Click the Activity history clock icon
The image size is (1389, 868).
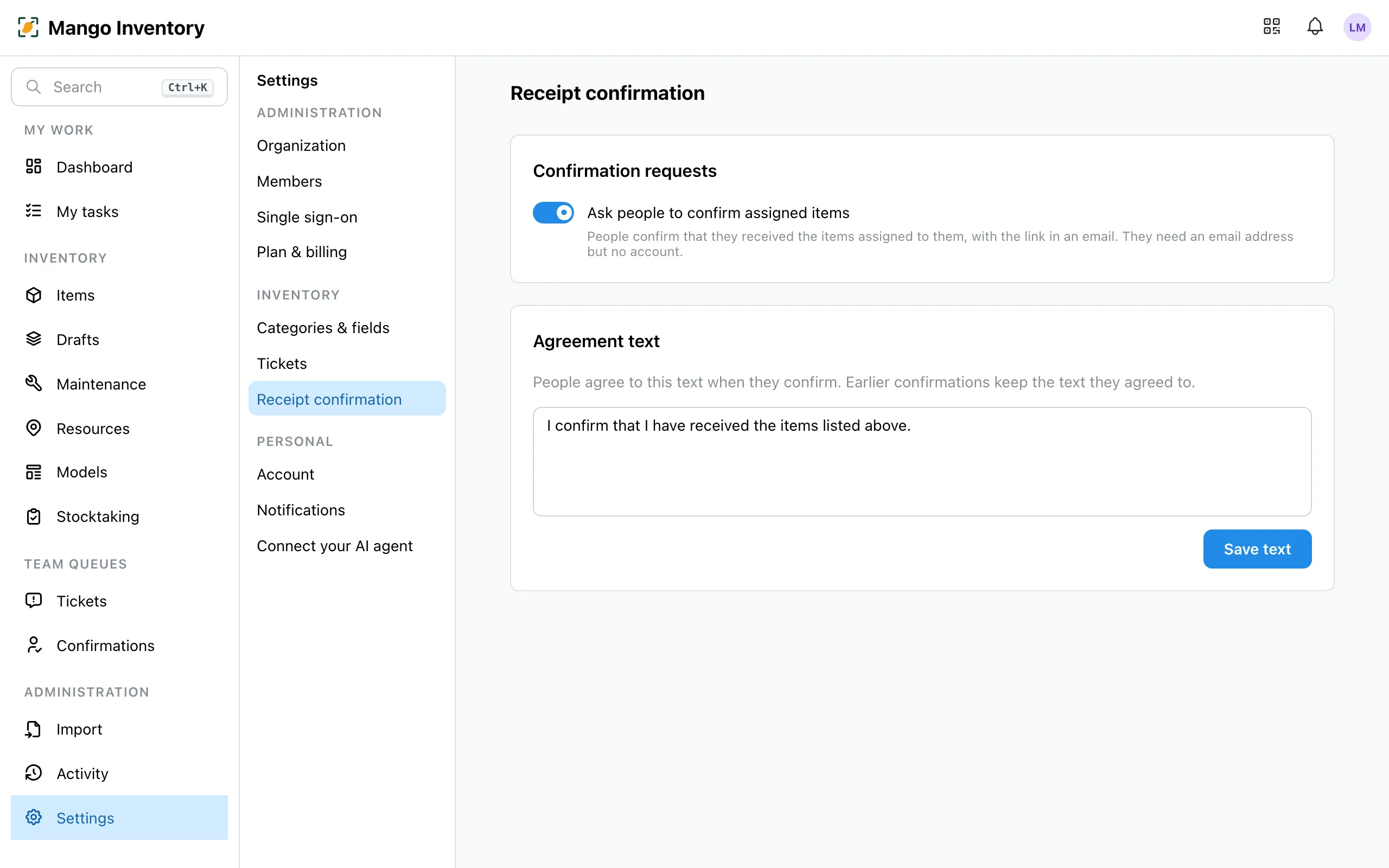click(33, 773)
